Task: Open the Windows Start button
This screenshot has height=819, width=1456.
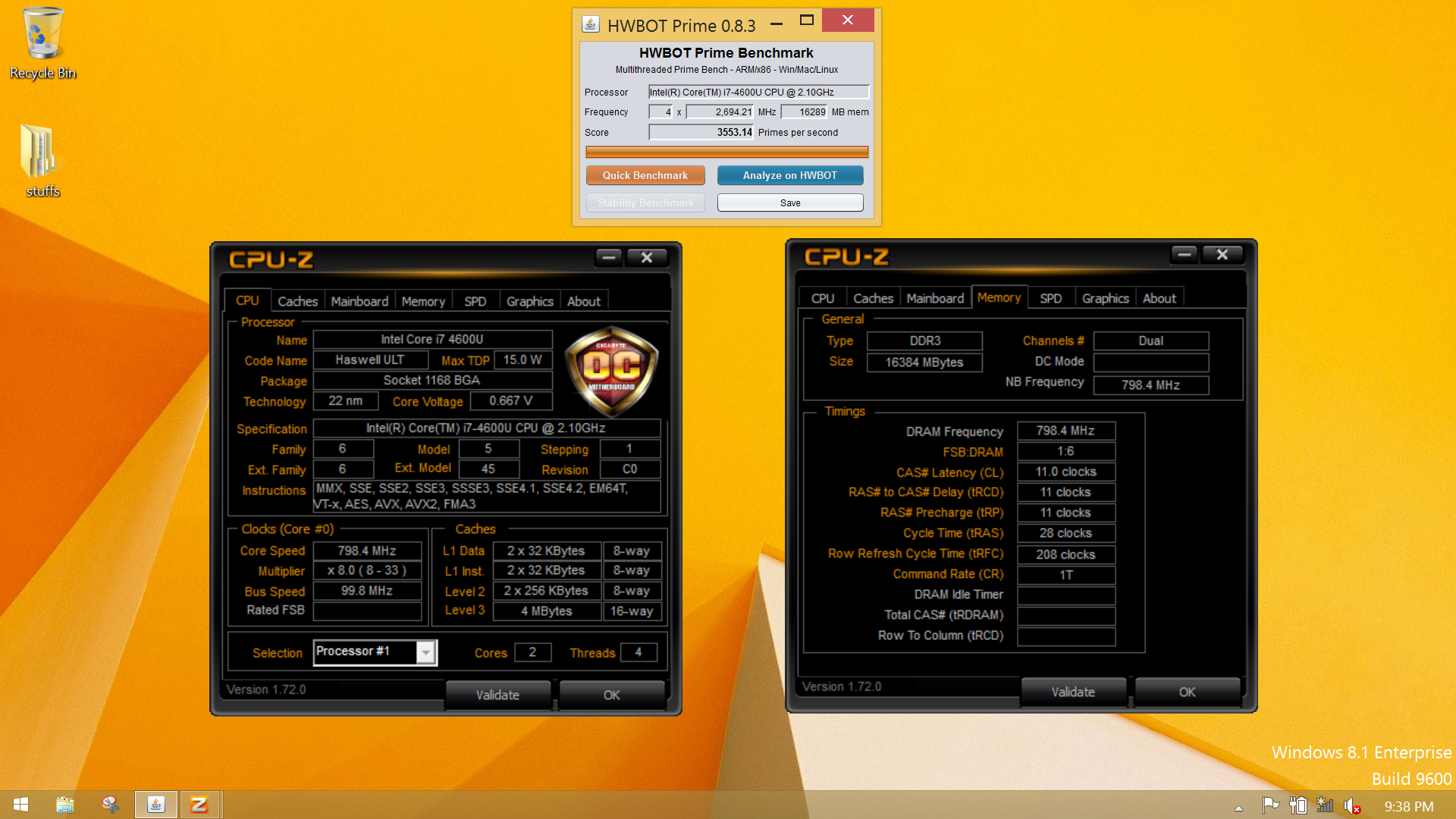Action: click(21, 805)
